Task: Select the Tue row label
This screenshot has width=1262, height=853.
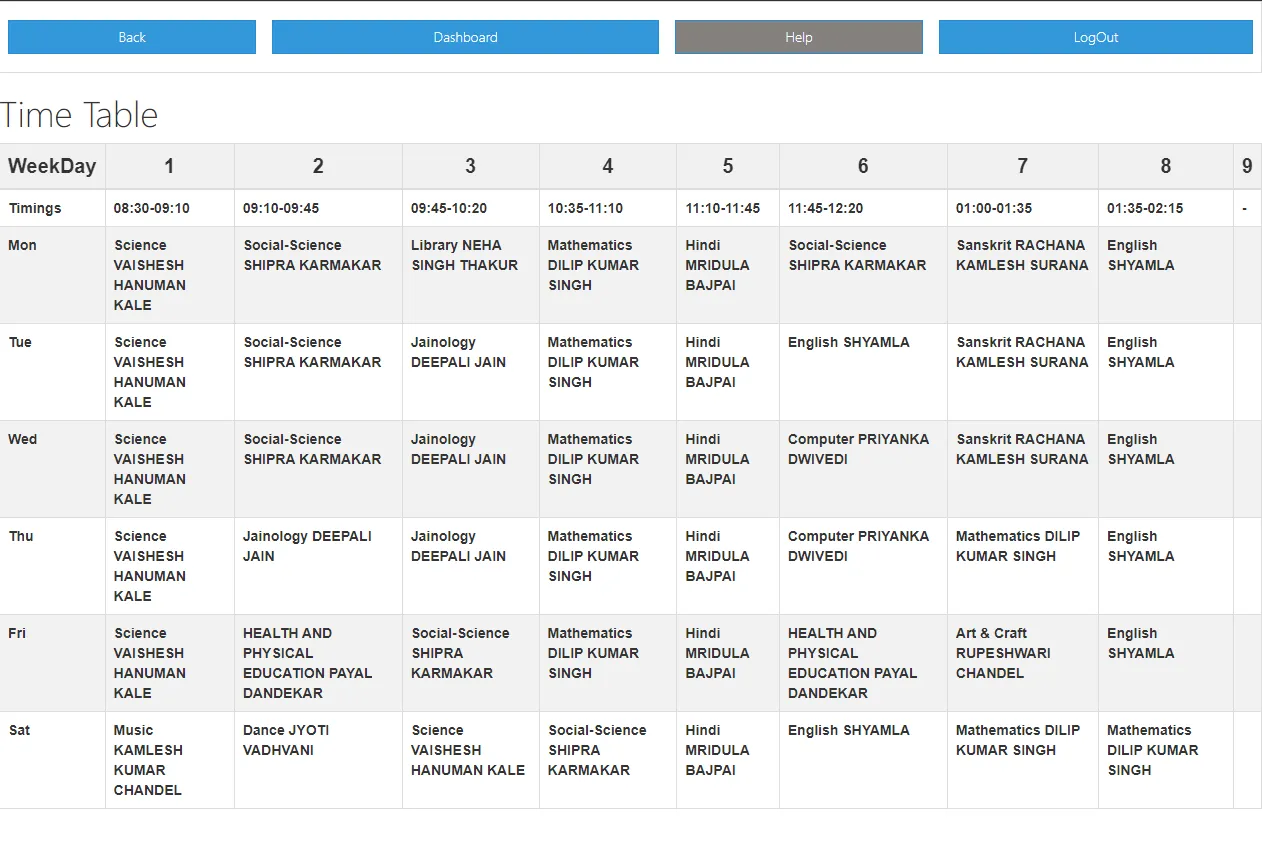Action: tap(52, 372)
